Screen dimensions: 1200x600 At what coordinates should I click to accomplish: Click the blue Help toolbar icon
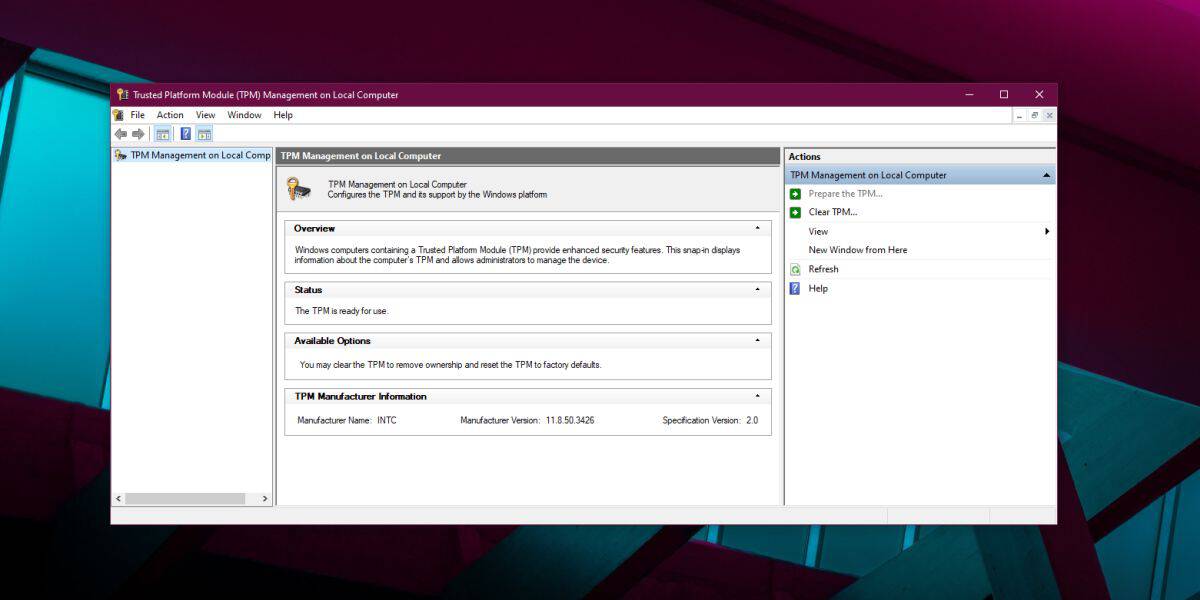pyautogui.click(x=185, y=134)
